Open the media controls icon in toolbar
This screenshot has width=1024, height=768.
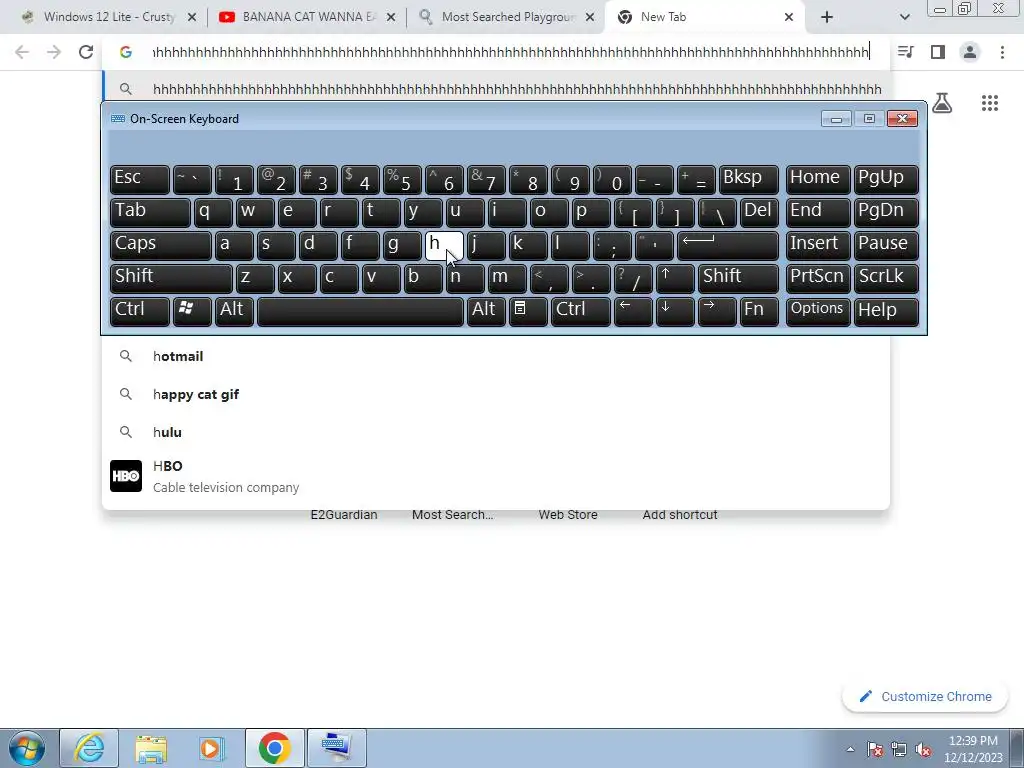[x=905, y=52]
